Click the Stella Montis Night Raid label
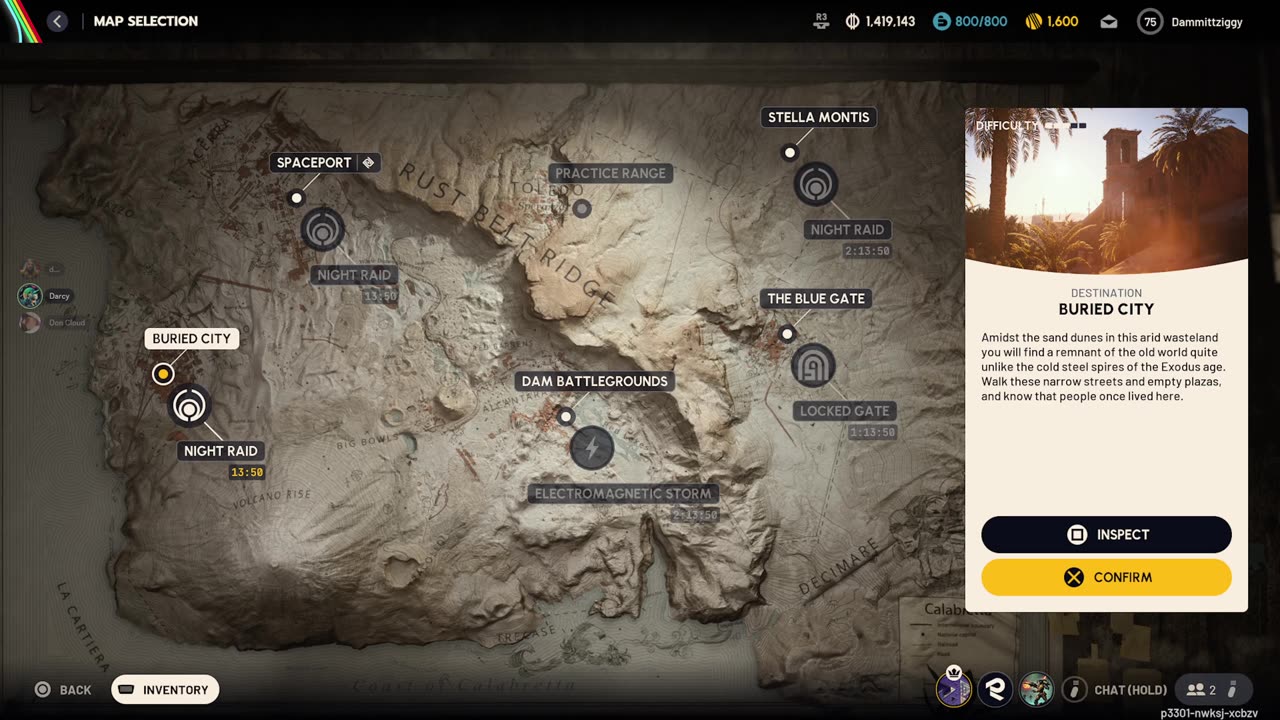1280x720 pixels. coord(847,229)
